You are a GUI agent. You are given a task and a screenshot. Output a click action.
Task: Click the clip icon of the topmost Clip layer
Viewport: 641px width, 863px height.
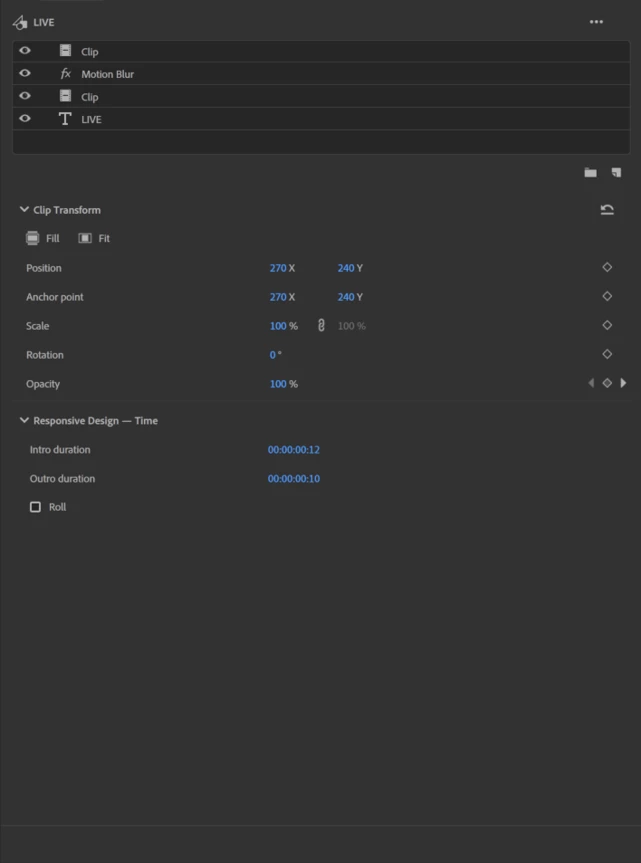point(65,51)
